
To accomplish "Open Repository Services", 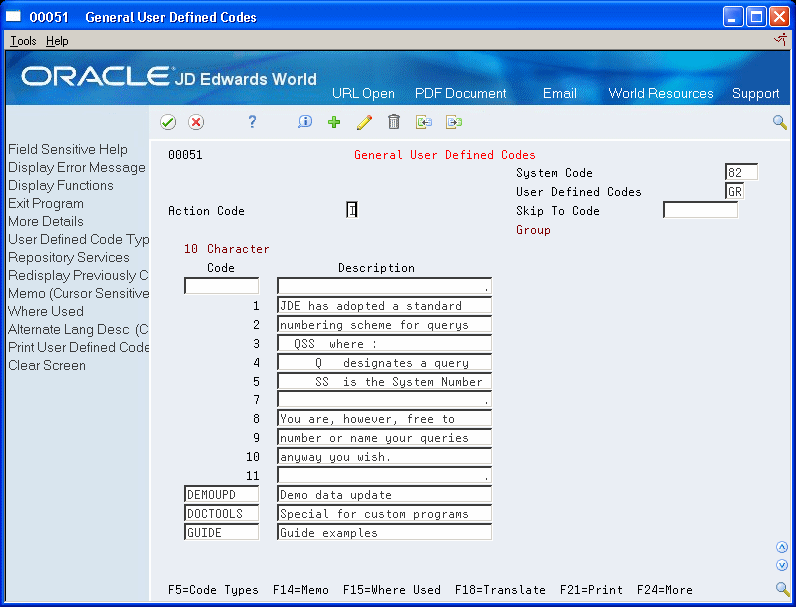I will point(69,257).
